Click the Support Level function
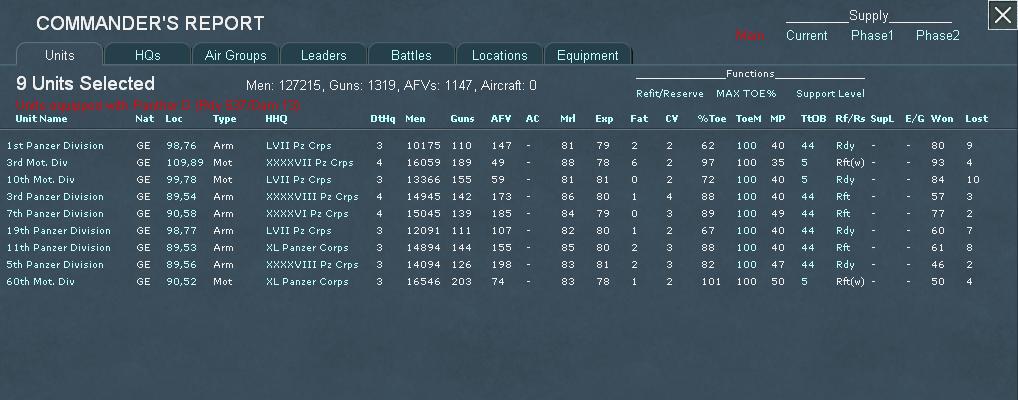Screen dimensions: 1018x400 coord(830,94)
